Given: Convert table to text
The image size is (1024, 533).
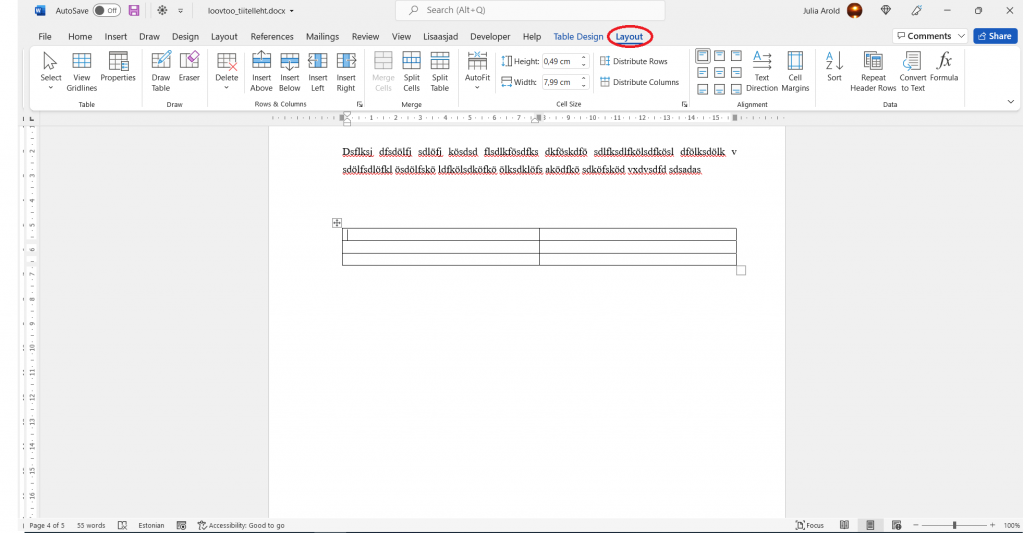Looking at the screenshot, I should 912,71.
